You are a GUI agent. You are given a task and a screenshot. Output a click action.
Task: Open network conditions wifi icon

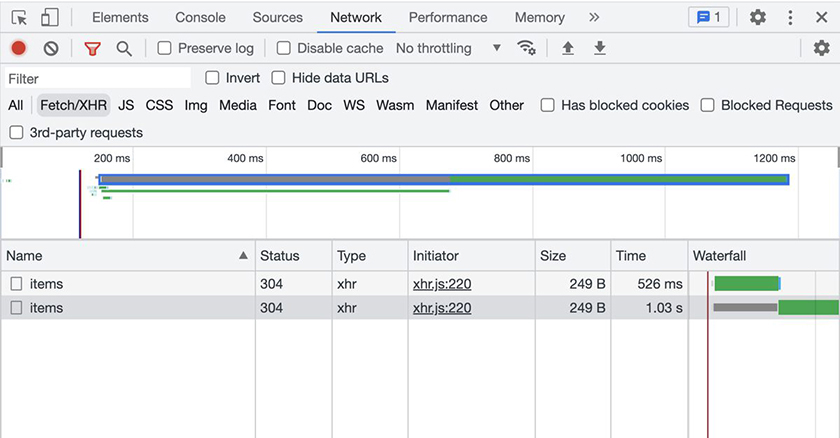(526, 48)
